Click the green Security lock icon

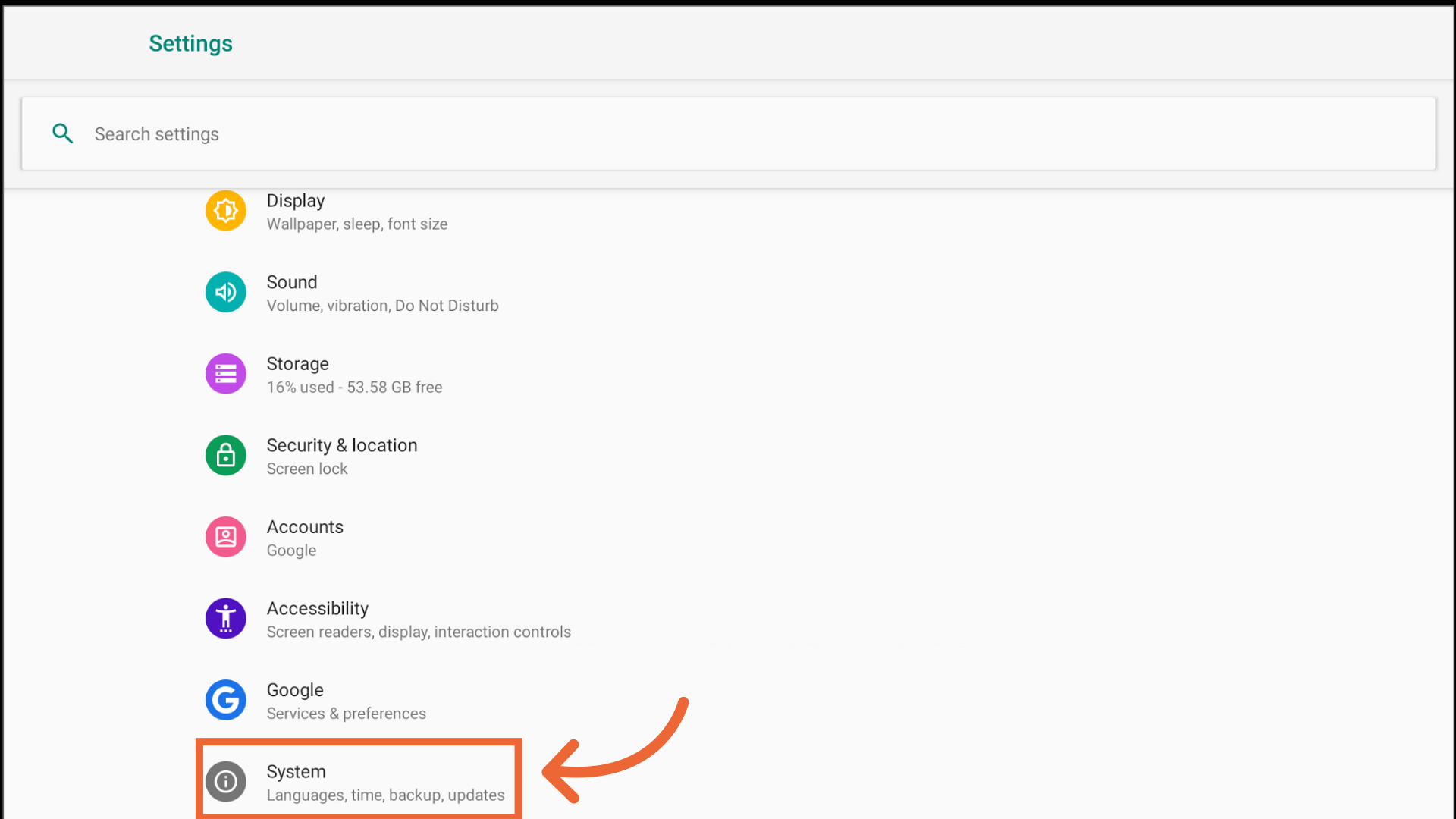tap(225, 455)
